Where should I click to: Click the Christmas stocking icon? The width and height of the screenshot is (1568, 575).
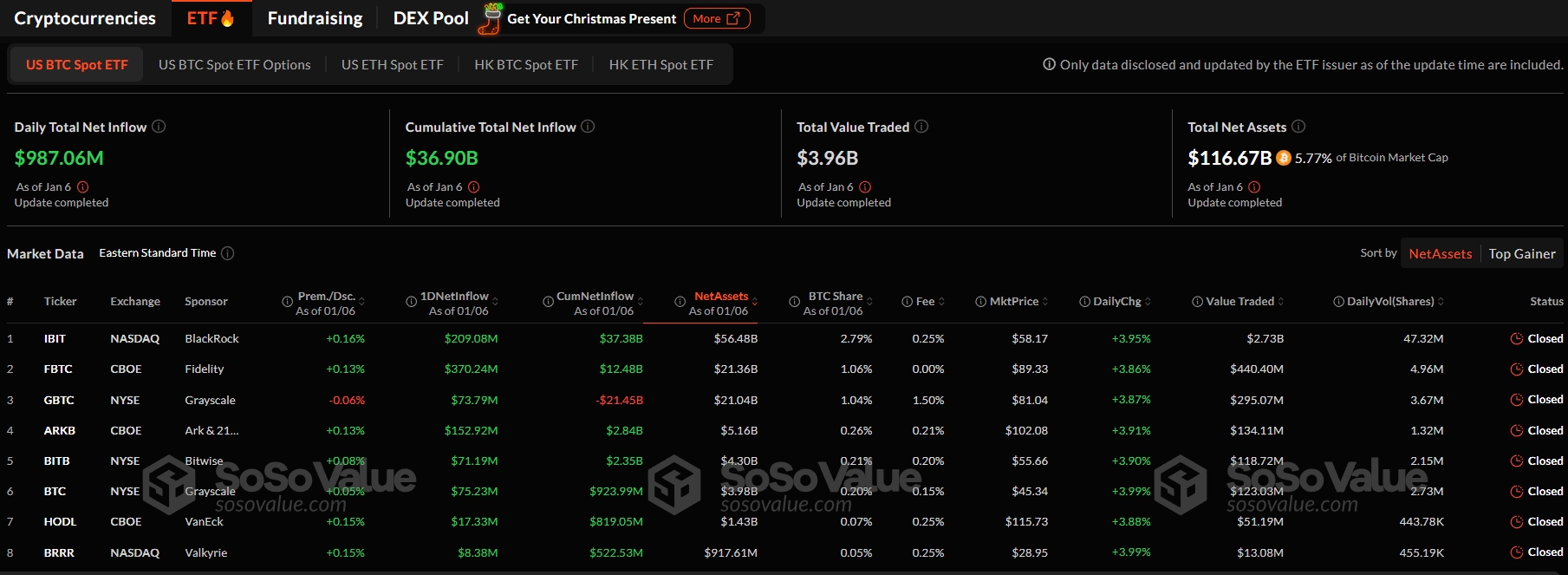[491, 18]
